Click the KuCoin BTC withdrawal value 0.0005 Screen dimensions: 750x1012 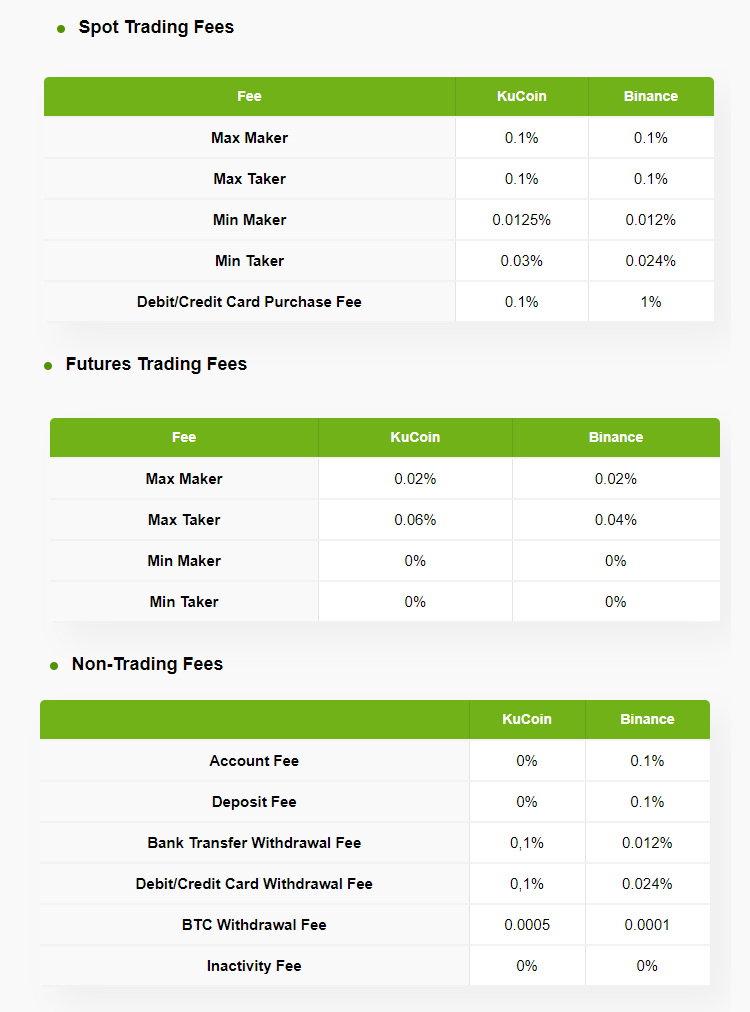point(527,925)
